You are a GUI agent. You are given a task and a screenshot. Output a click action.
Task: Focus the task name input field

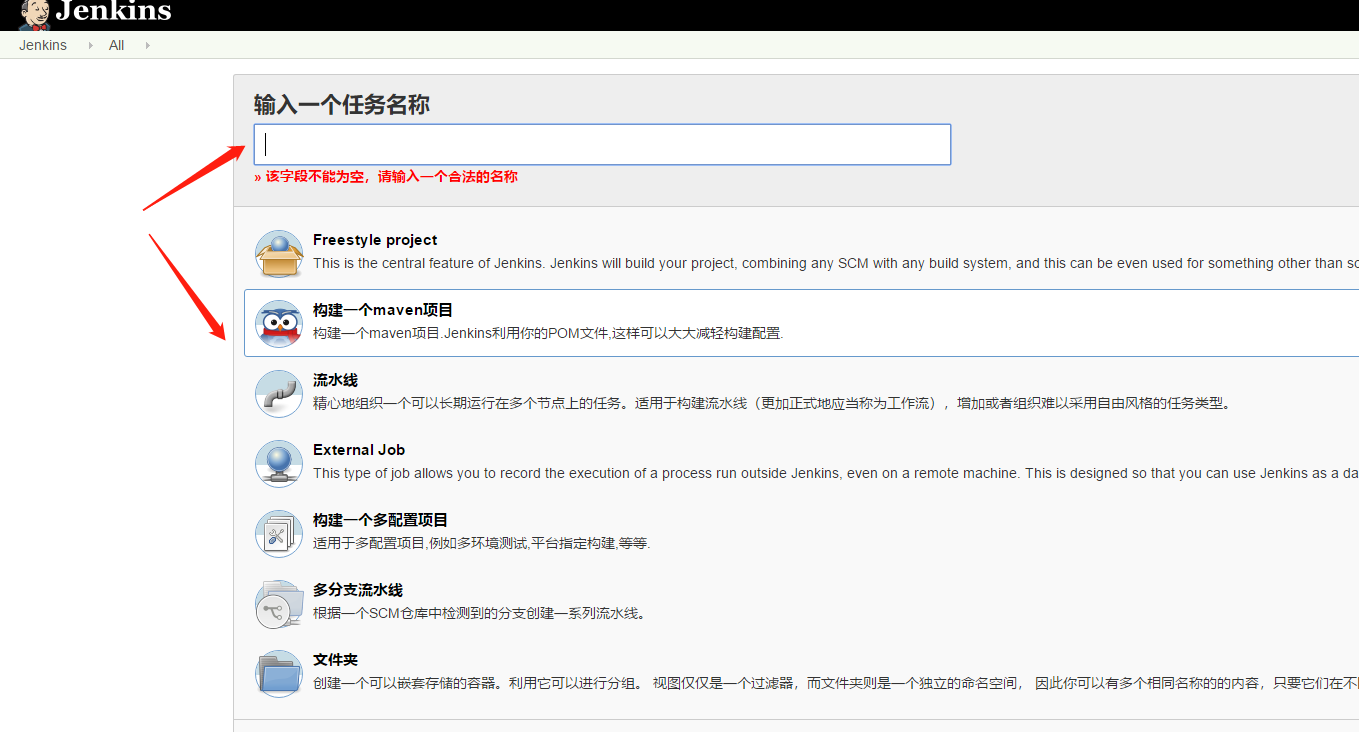pyautogui.click(x=602, y=144)
